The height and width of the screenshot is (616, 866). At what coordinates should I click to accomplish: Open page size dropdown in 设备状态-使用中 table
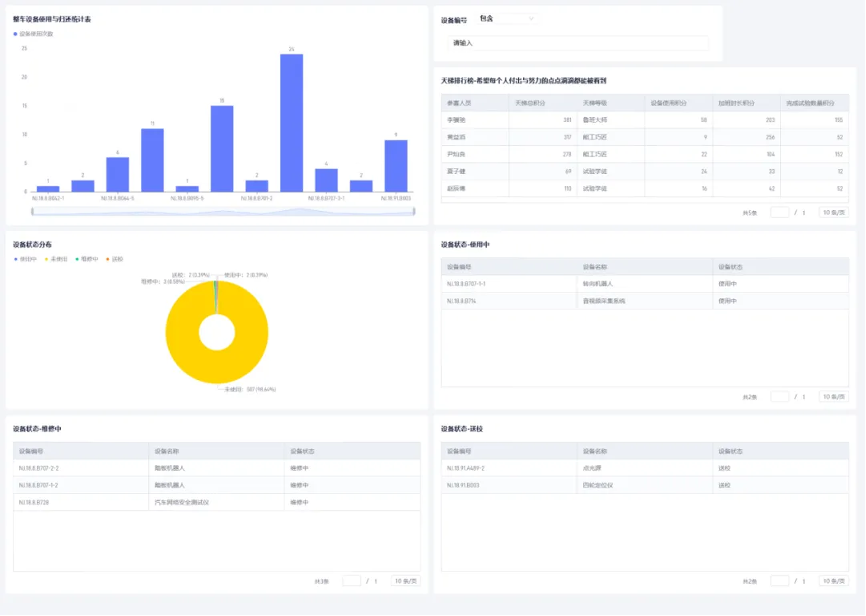click(x=832, y=396)
